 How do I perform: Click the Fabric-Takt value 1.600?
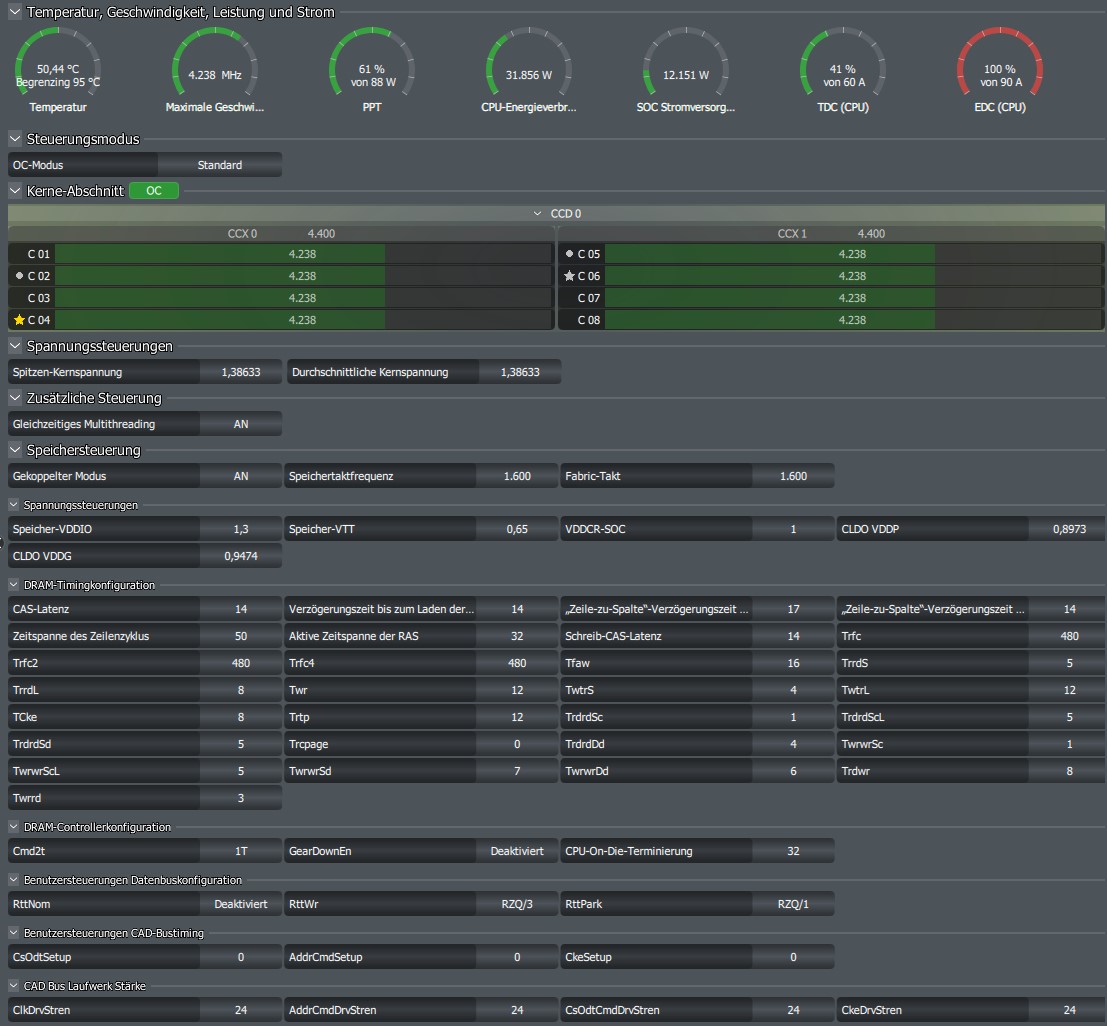793,476
